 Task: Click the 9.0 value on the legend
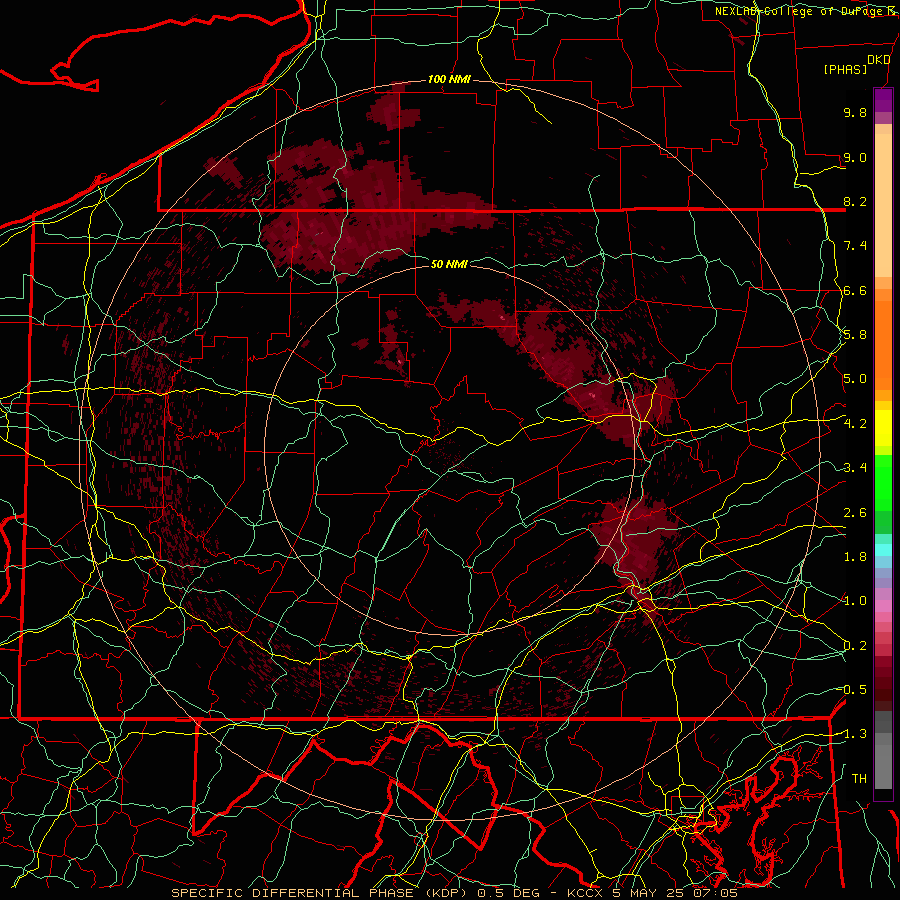855,157
